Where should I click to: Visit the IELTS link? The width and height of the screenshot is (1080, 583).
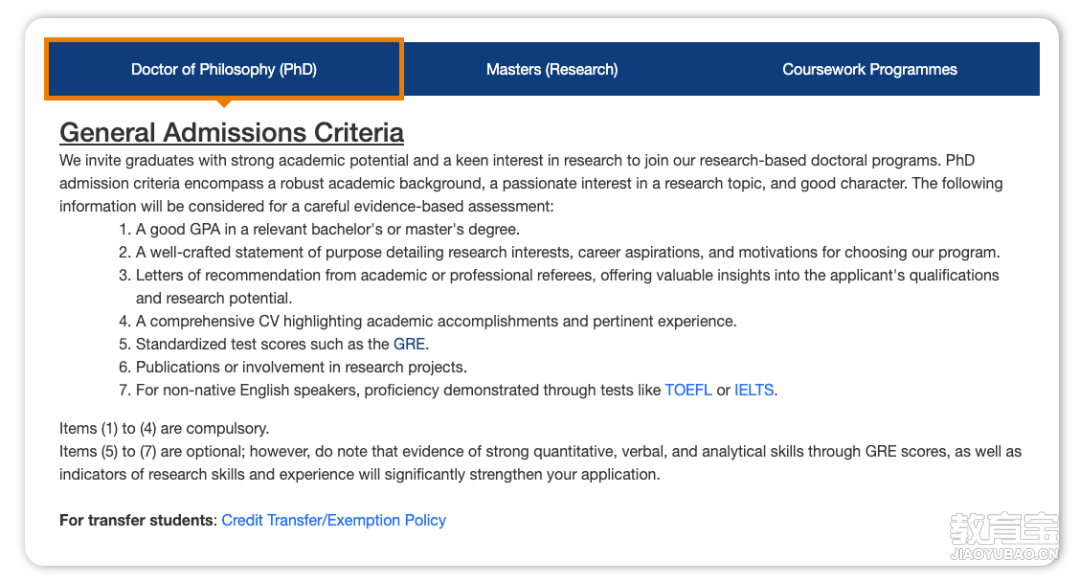[754, 390]
